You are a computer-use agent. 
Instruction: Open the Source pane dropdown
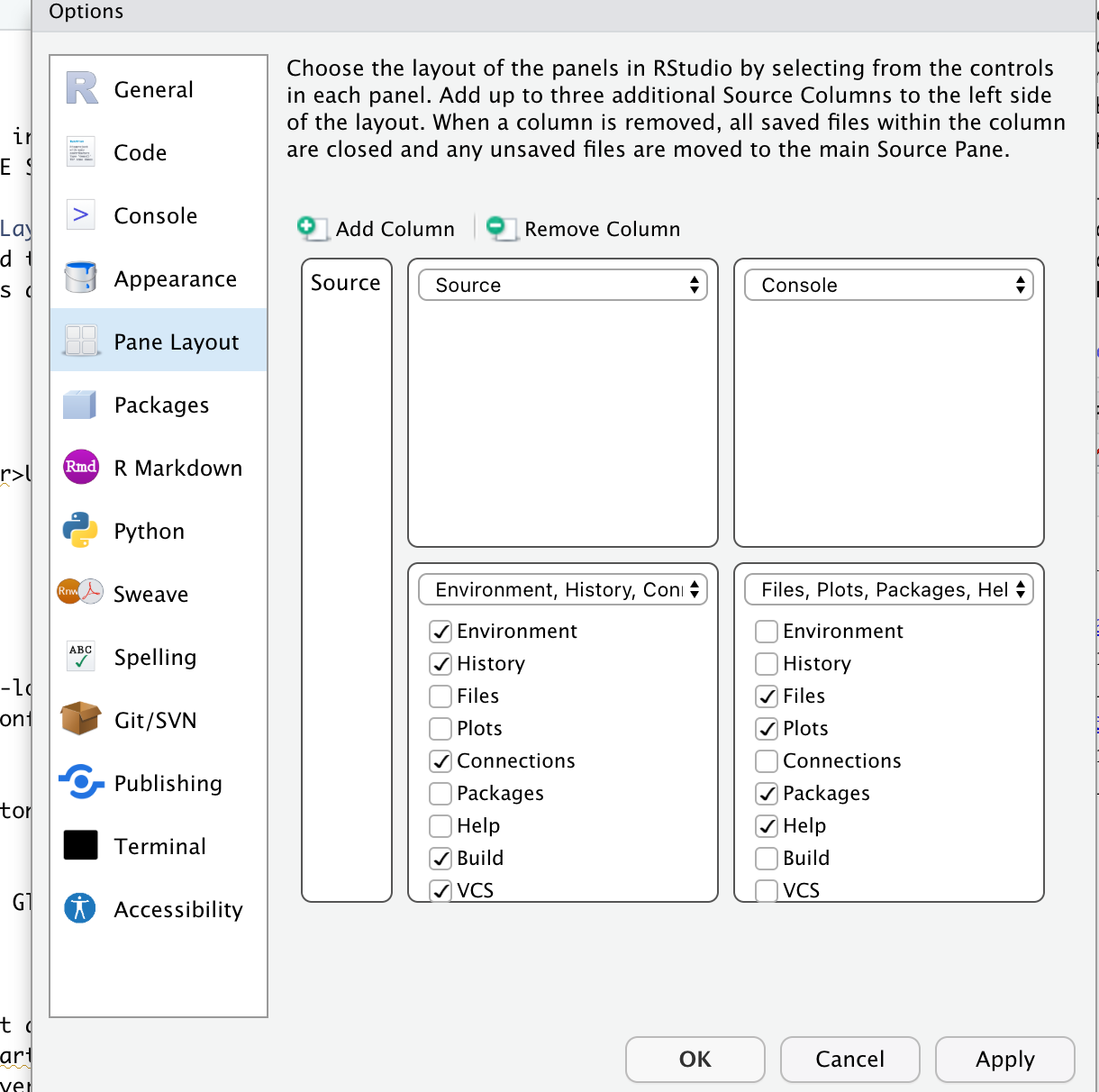(x=563, y=285)
